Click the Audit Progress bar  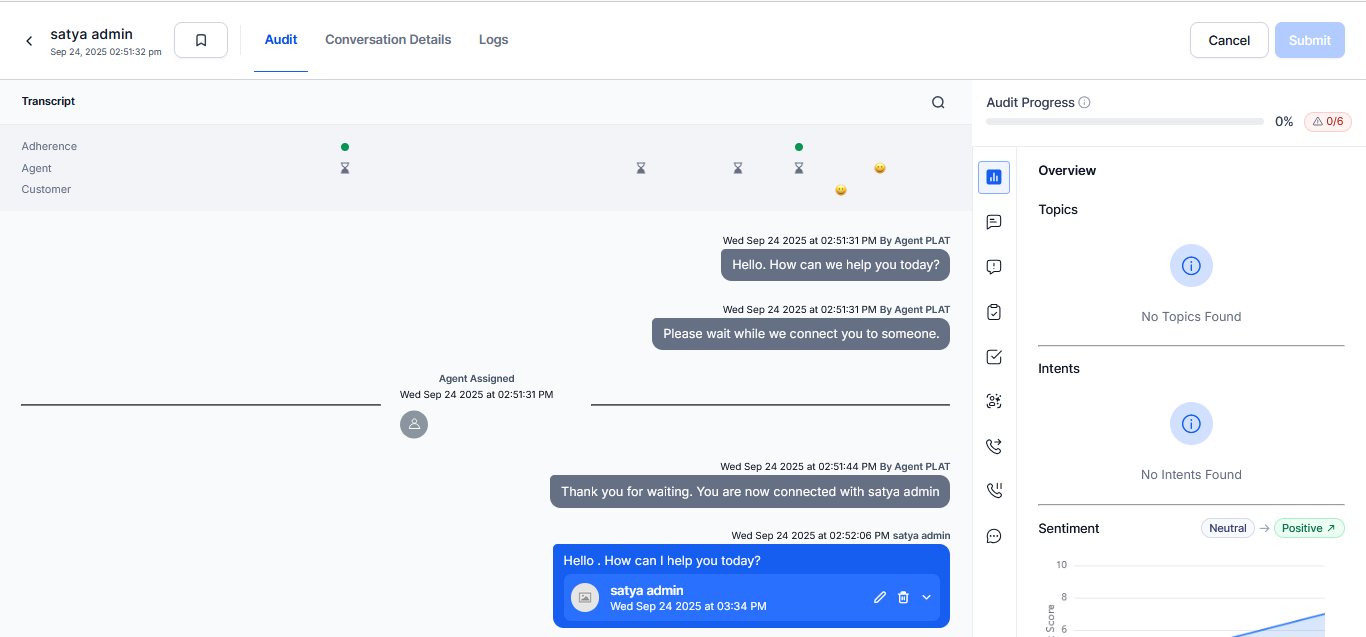click(1124, 122)
